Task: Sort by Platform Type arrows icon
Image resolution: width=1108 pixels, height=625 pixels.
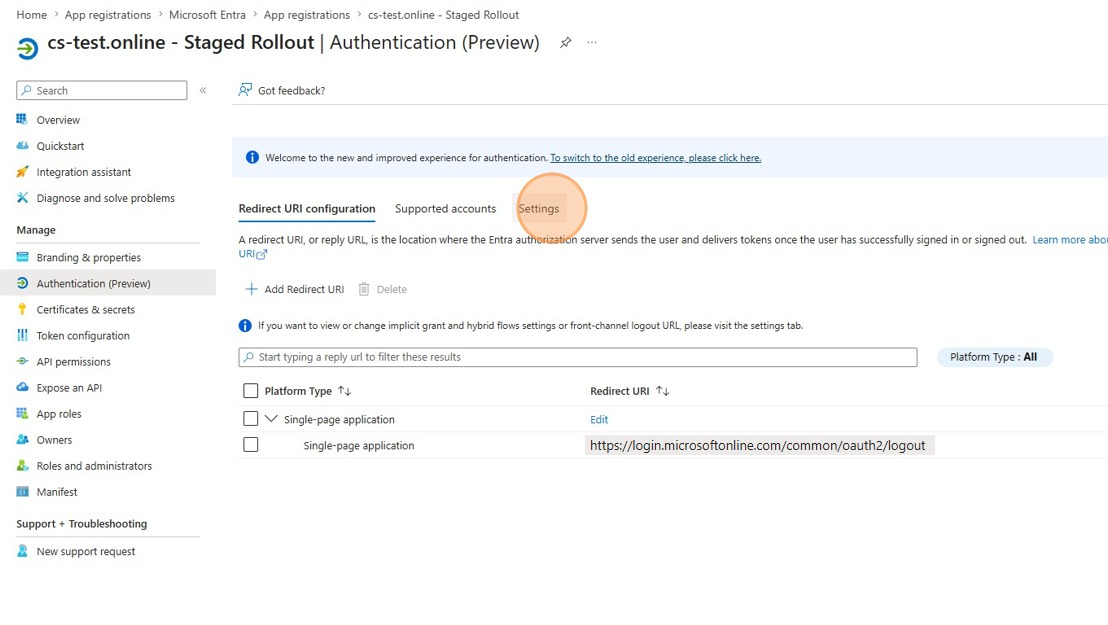Action: pyautogui.click(x=344, y=391)
